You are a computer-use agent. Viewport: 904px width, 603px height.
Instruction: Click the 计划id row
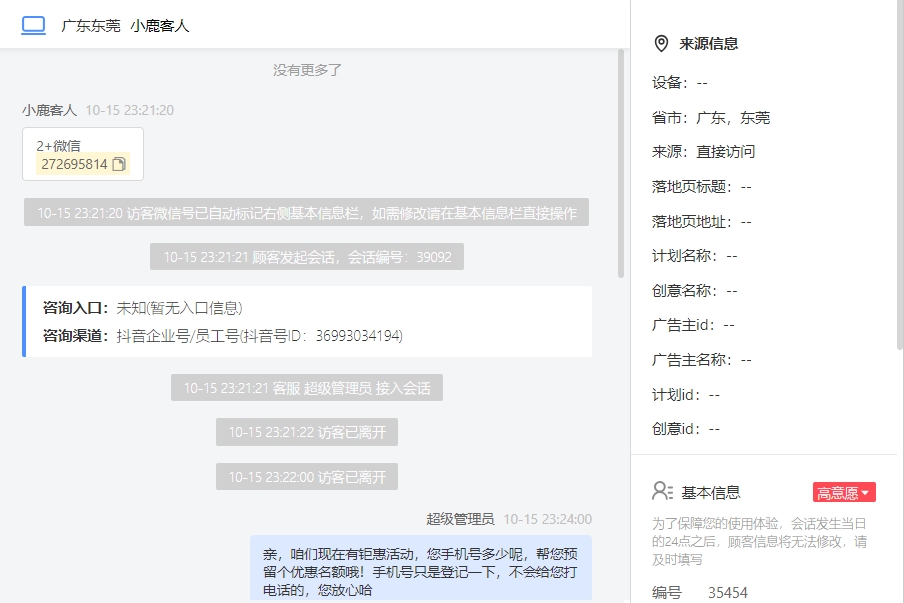(686, 395)
